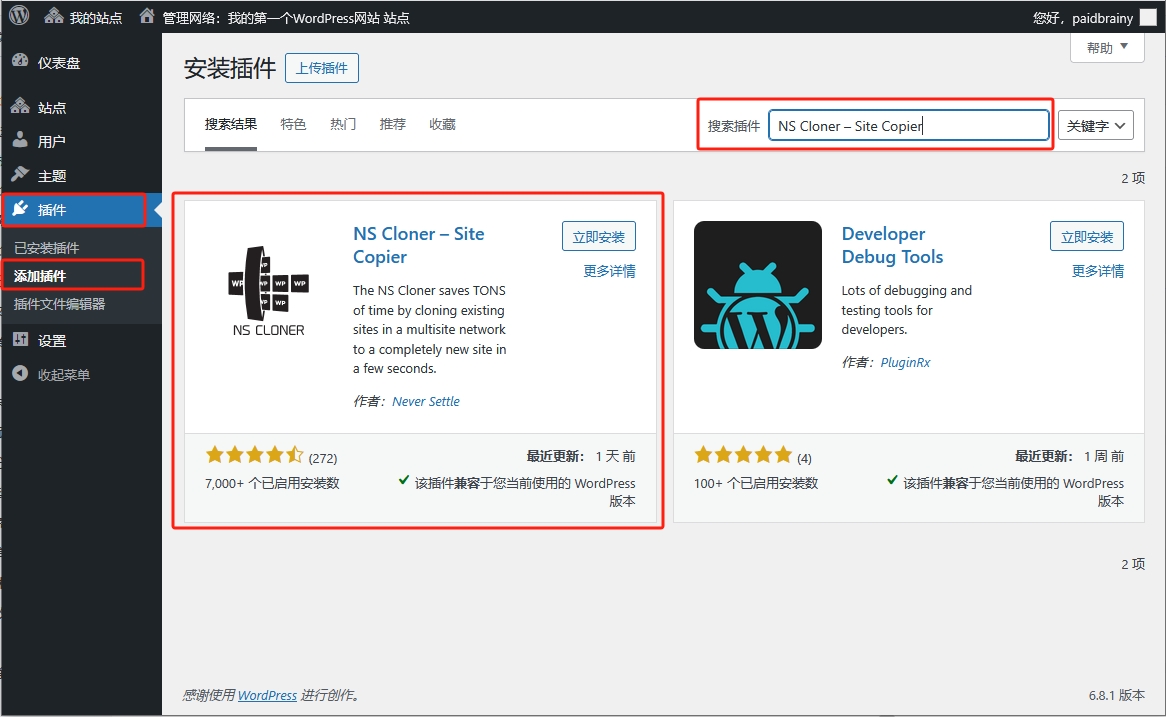Viewport: 1166px width, 717px height.
Task: Open the keyword (关键字) search type dropdown
Action: (x=1095, y=126)
